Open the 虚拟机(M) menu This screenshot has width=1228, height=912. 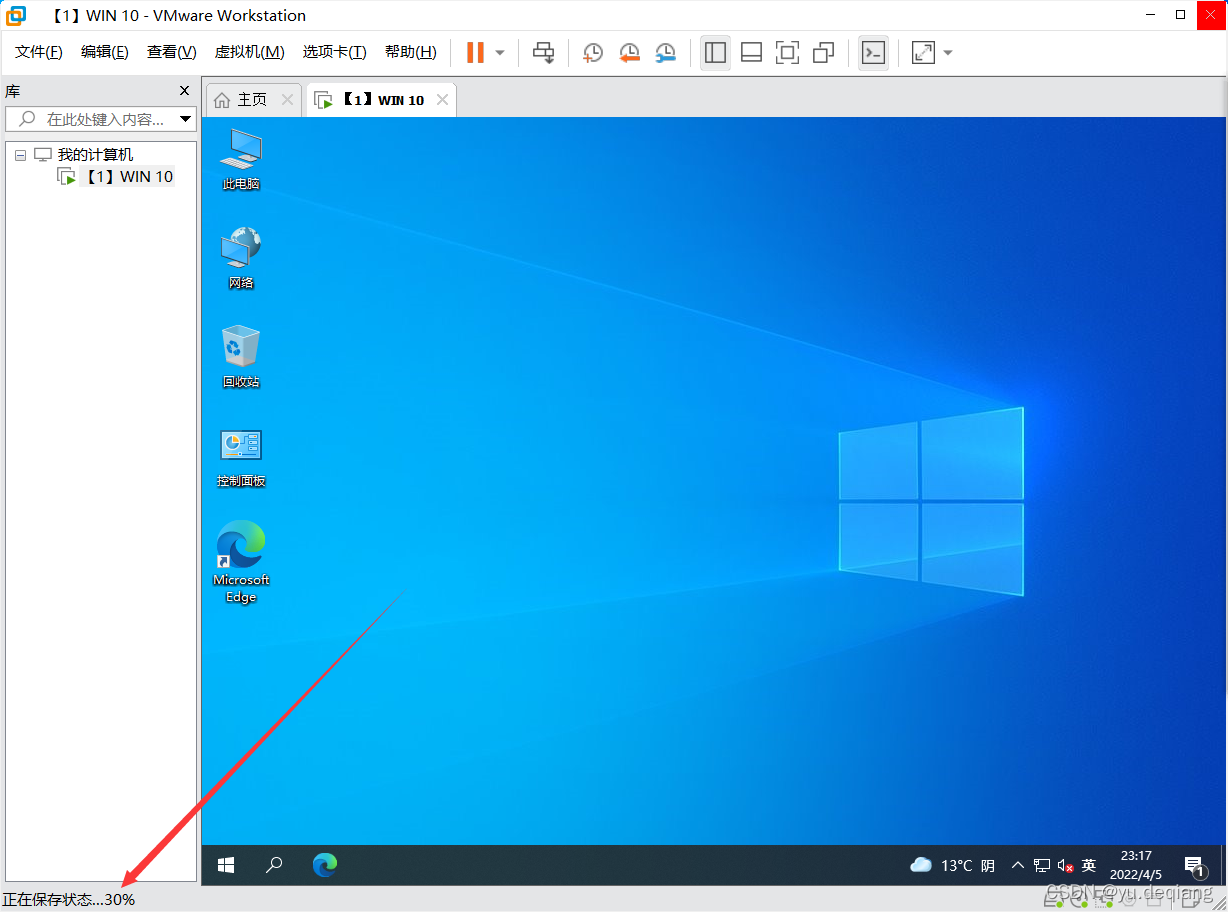tap(249, 52)
